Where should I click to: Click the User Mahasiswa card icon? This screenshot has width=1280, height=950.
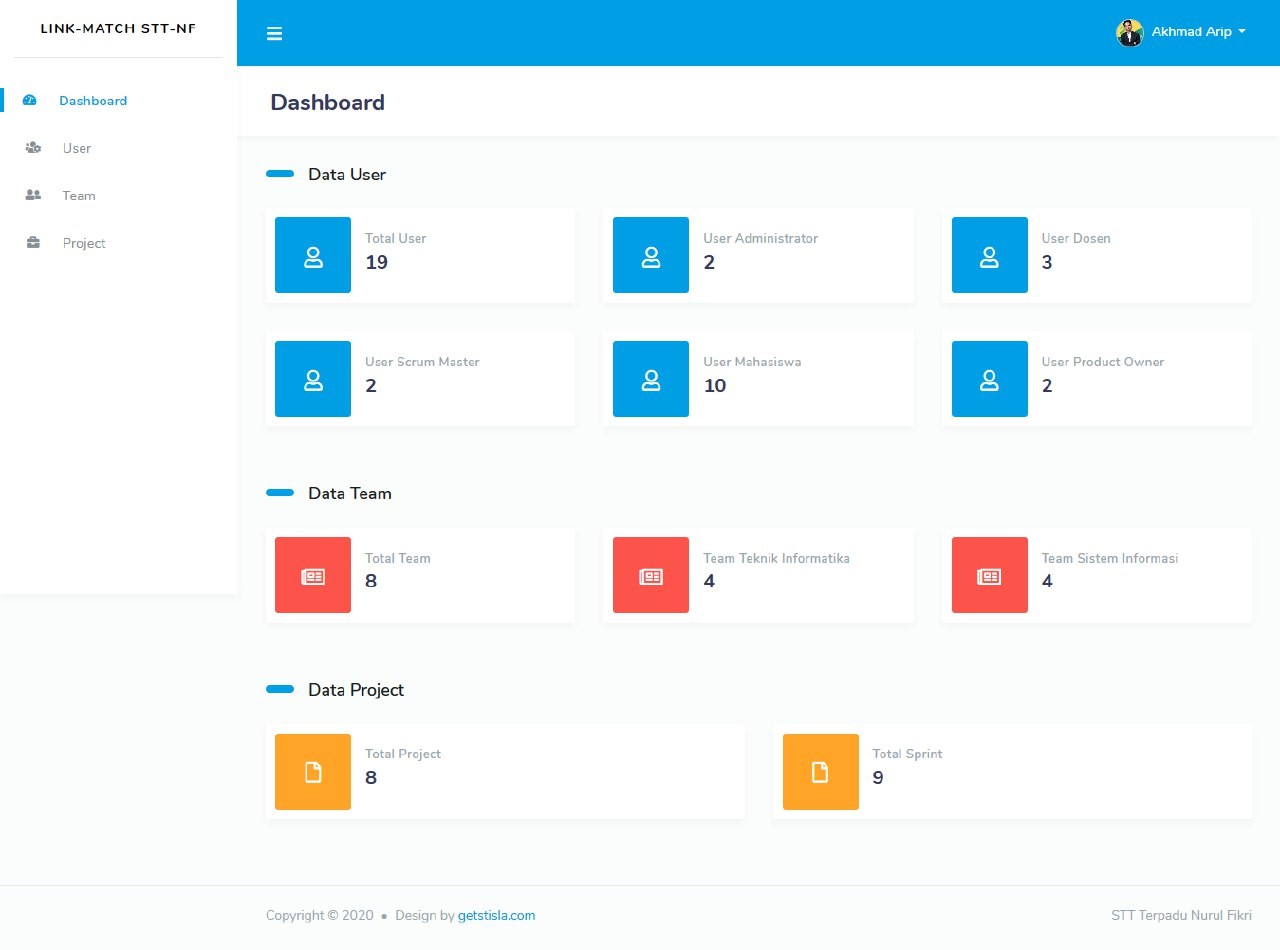click(651, 379)
